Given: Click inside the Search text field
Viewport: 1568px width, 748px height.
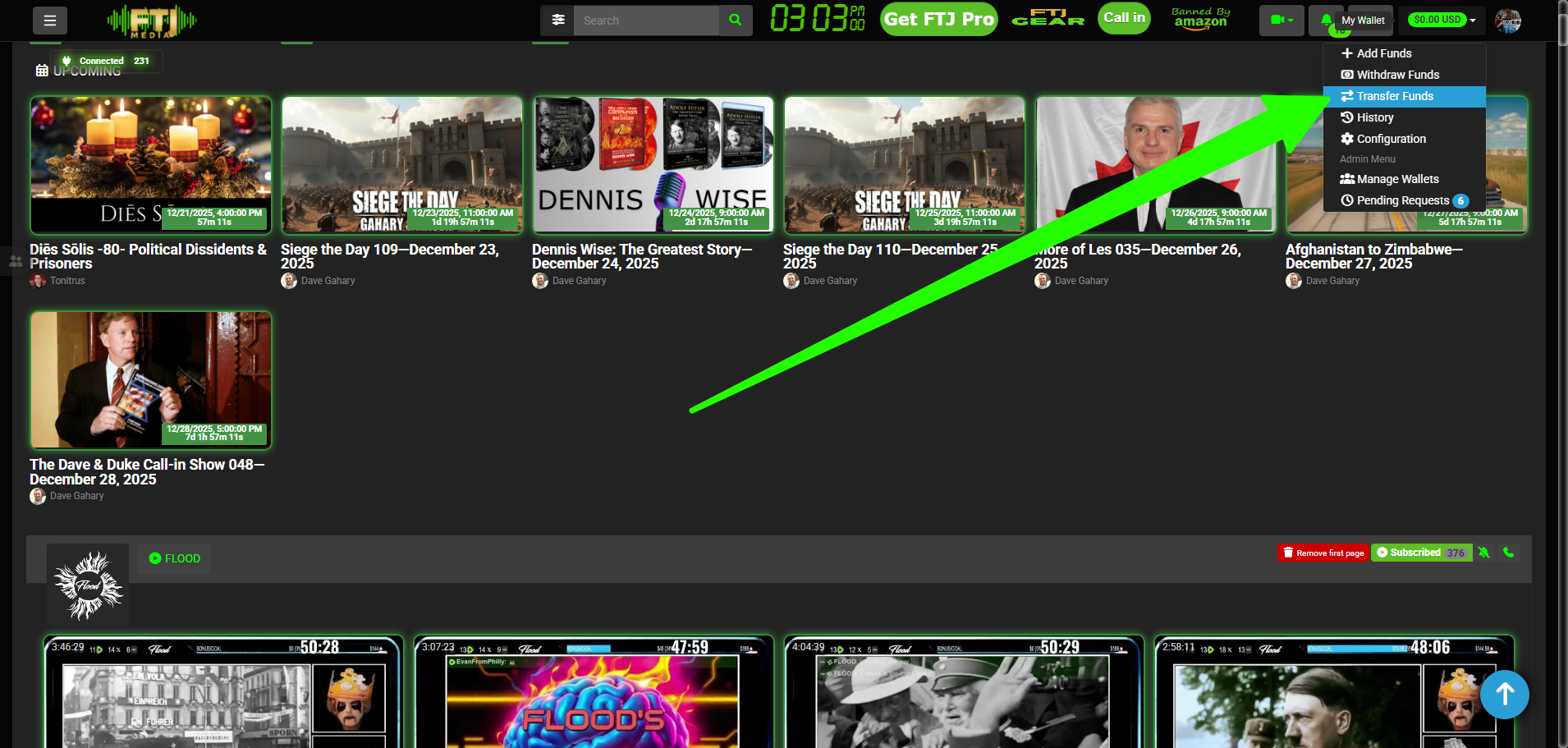Looking at the screenshot, I should pos(645,21).
